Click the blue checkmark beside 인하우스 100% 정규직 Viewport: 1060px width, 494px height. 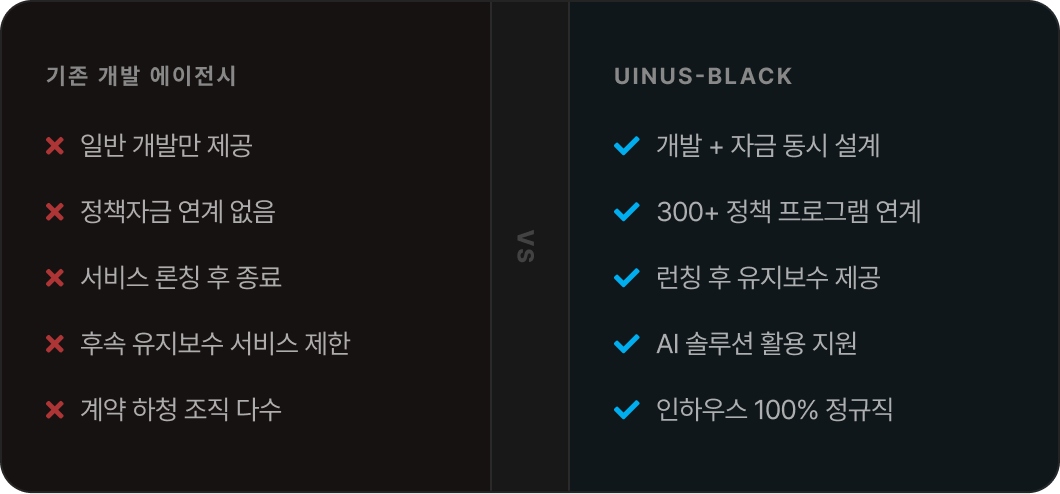(x=626, y=410)
